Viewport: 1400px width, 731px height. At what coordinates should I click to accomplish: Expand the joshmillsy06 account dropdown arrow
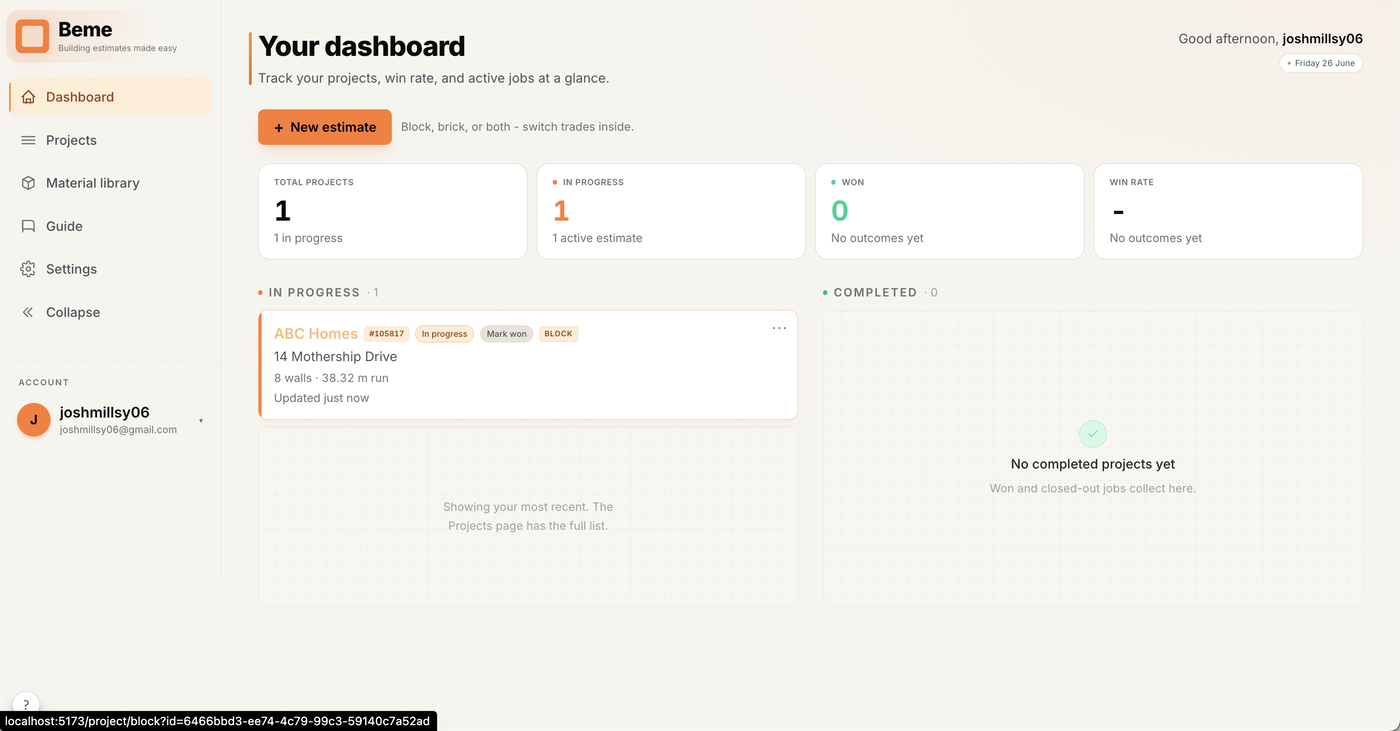point(201,421)
